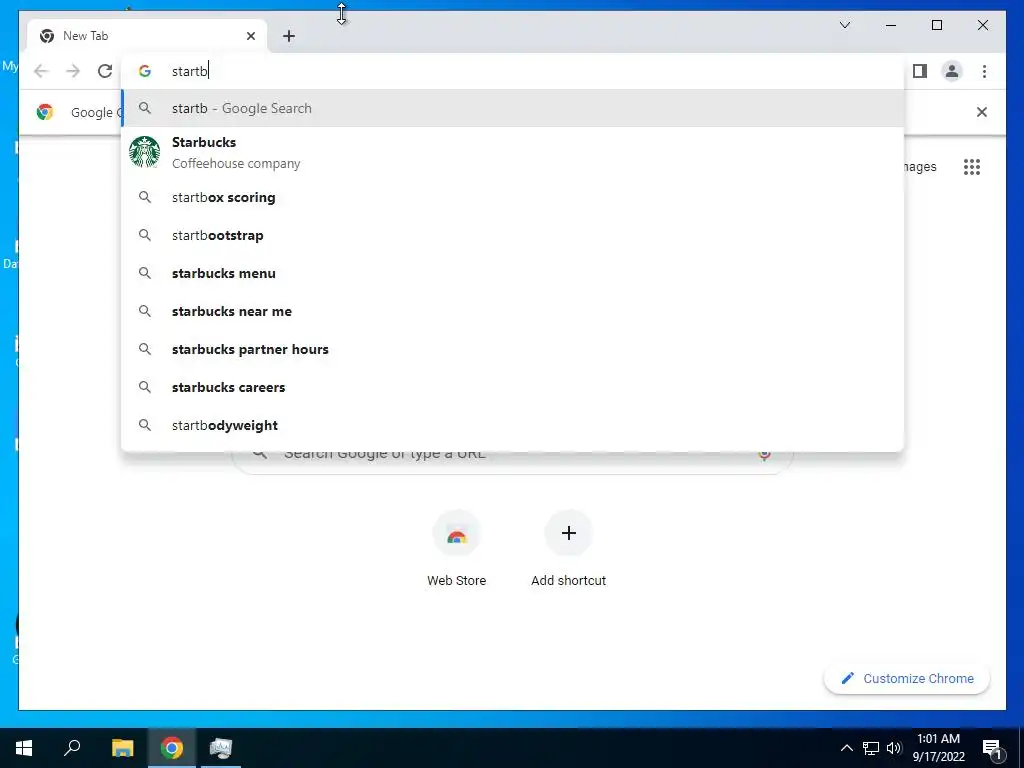The width and height of the screenshot is (1024, 768).
Task: Choose the 'startb - Google Search' suggestion
Action: click(x=513, y=108)
